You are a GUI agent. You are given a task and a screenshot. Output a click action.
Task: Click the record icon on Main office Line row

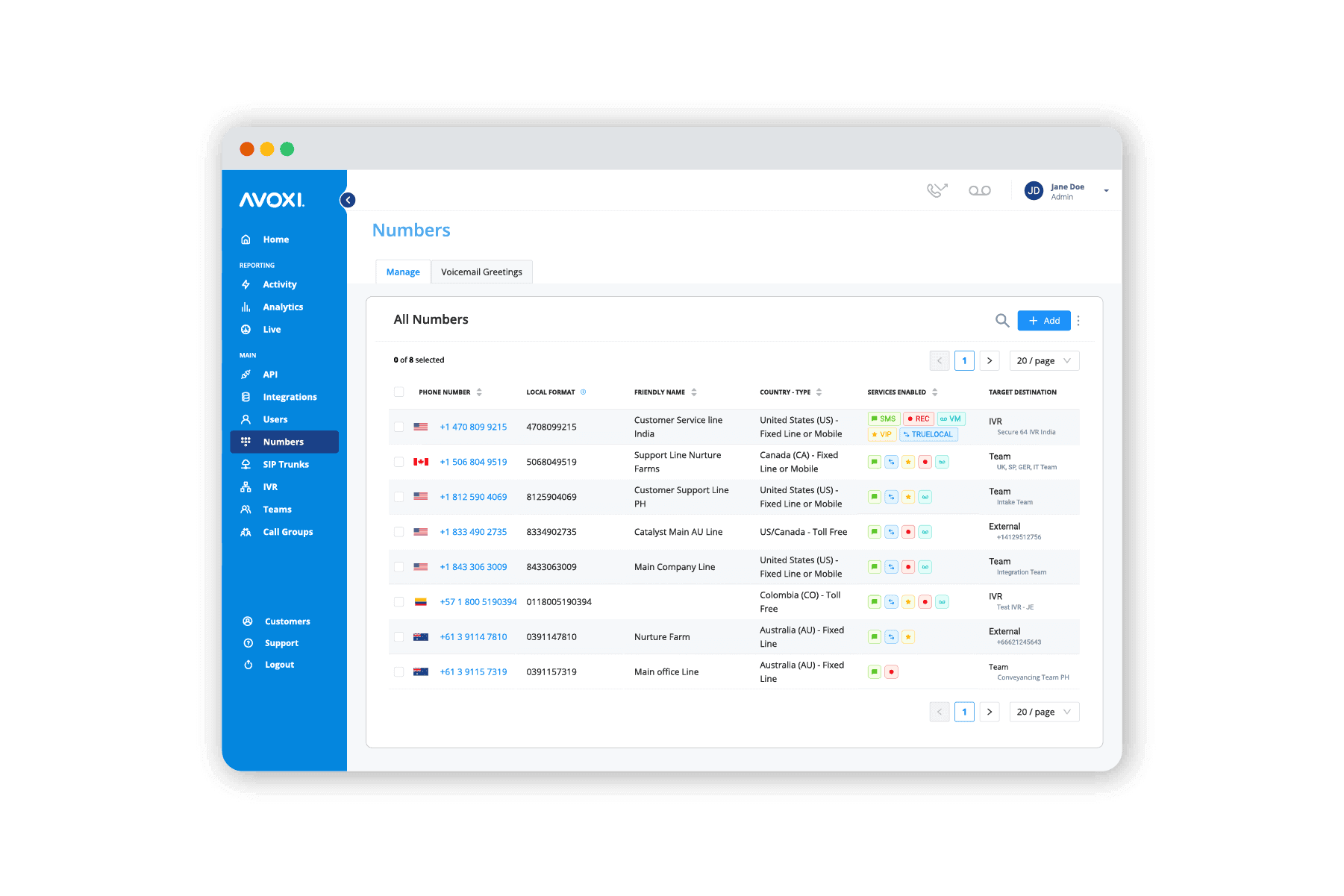click(891, 672)
